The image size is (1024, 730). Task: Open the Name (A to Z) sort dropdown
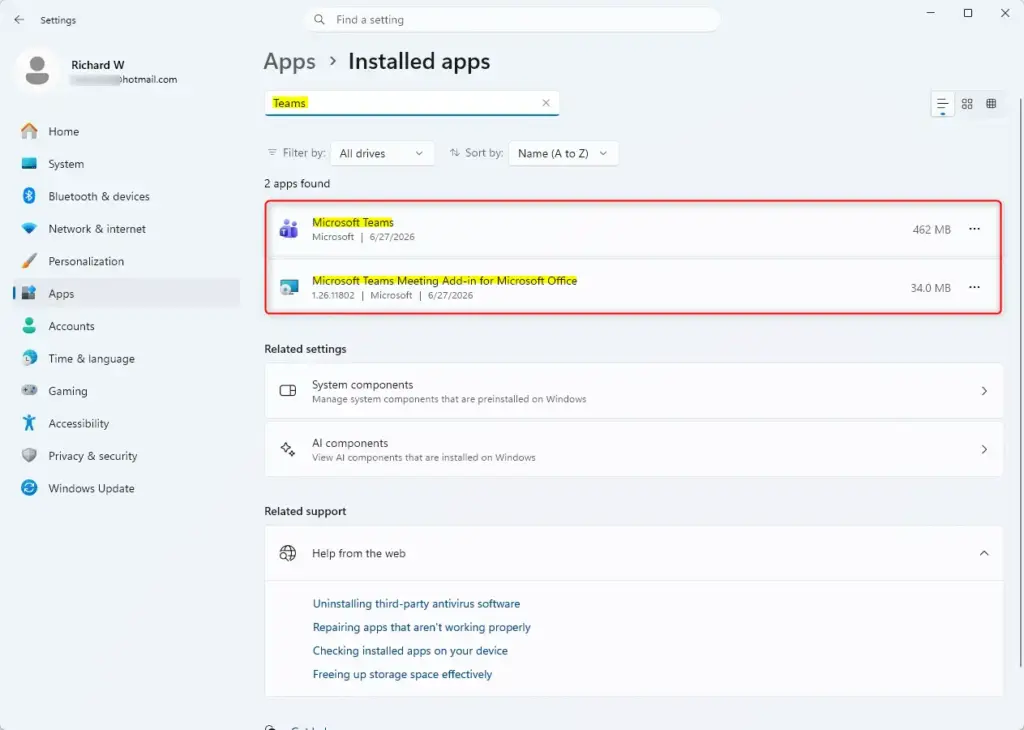pyautogui.click(x=563, y=153)
